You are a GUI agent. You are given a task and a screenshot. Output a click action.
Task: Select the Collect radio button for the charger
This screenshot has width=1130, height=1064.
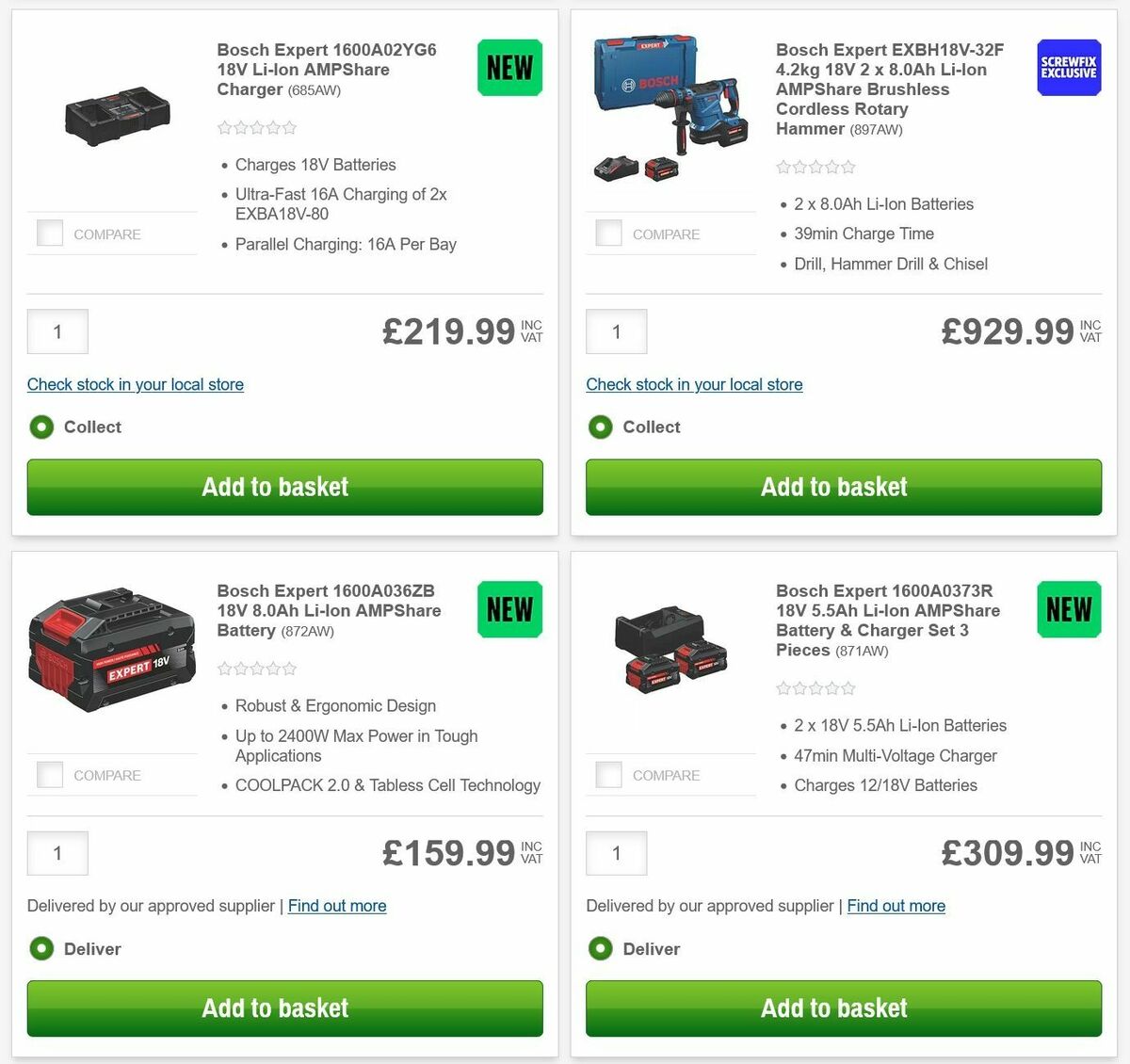41,427
